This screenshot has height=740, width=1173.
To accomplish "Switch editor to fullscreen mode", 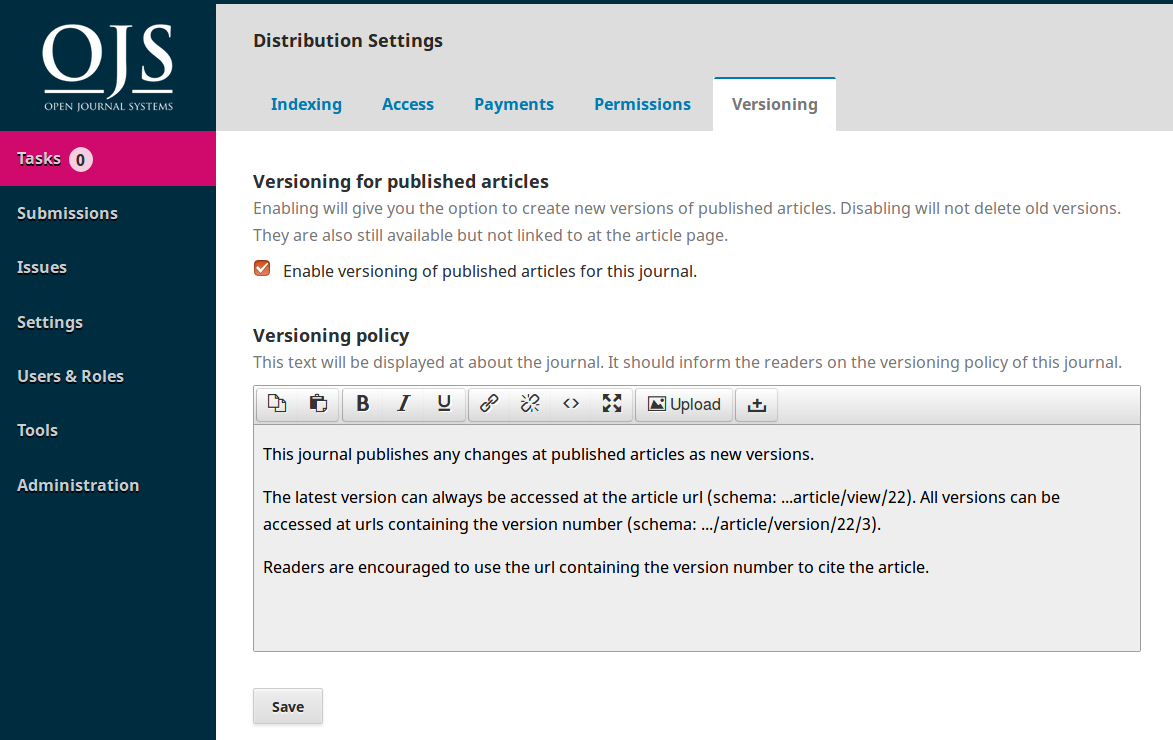I will tap(612, 404).
